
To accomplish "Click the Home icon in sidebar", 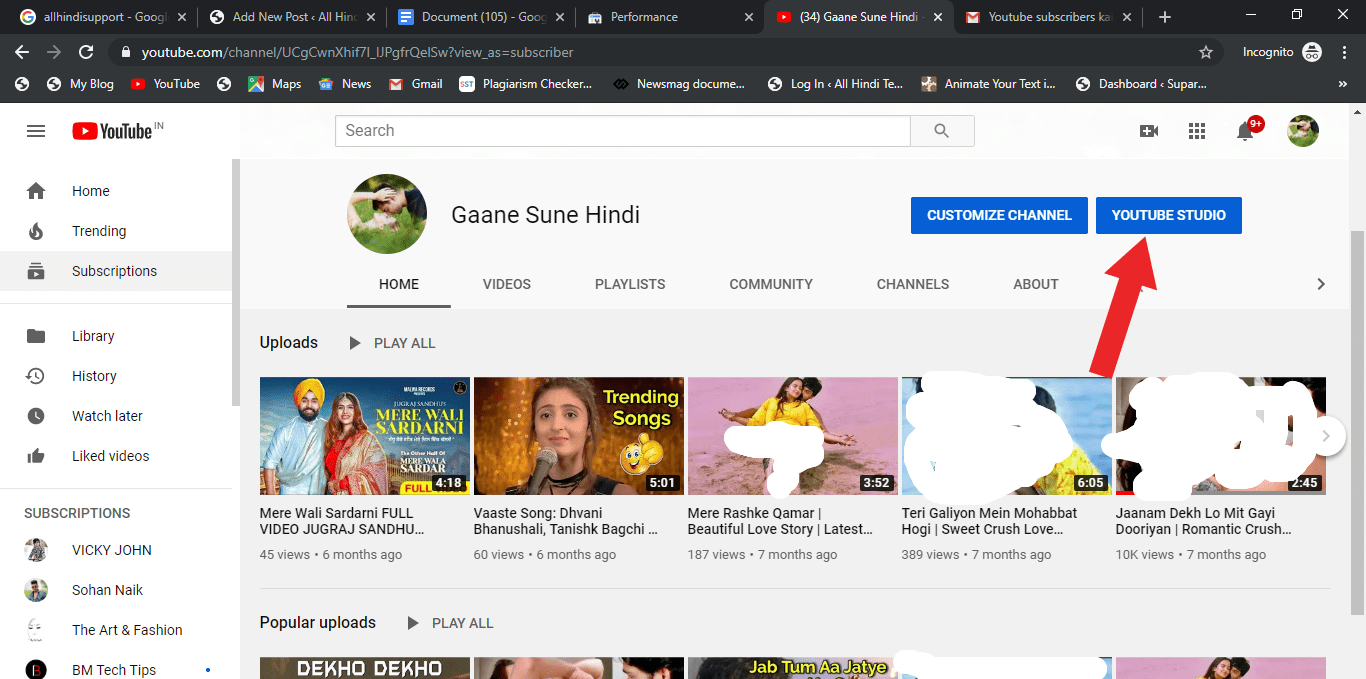I will (x=36, y=191).
